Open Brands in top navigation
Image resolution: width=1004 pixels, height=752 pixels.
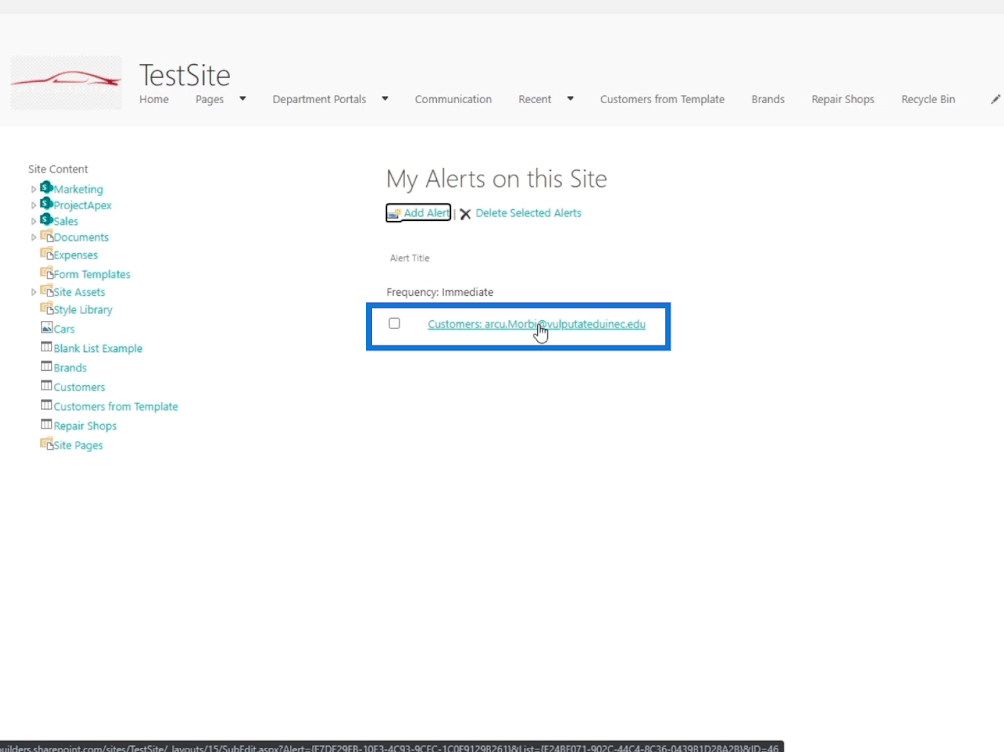coord(768,99)
